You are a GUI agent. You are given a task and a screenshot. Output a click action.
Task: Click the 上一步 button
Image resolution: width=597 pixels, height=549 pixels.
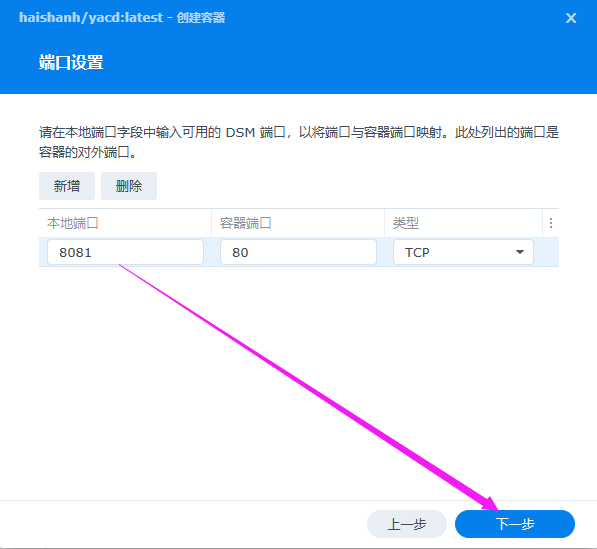pyautogui.click(x=407, y=524)
